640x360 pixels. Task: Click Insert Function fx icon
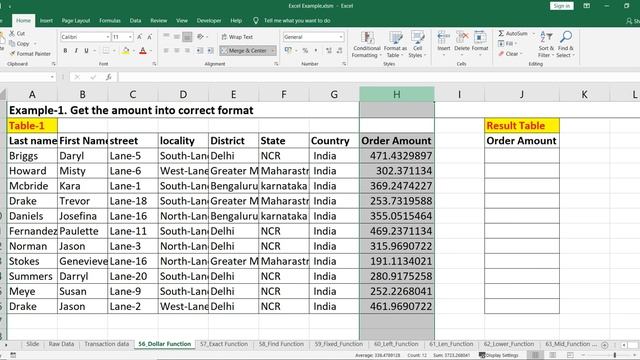(108, 77)
